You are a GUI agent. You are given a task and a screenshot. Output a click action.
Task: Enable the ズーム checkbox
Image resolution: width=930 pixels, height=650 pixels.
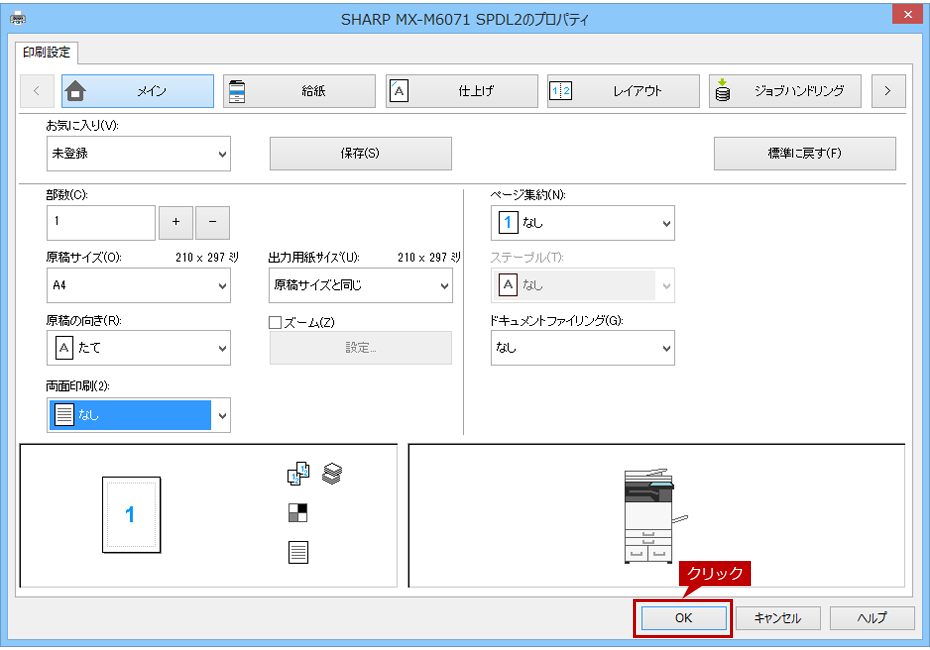tap(275, 322)
